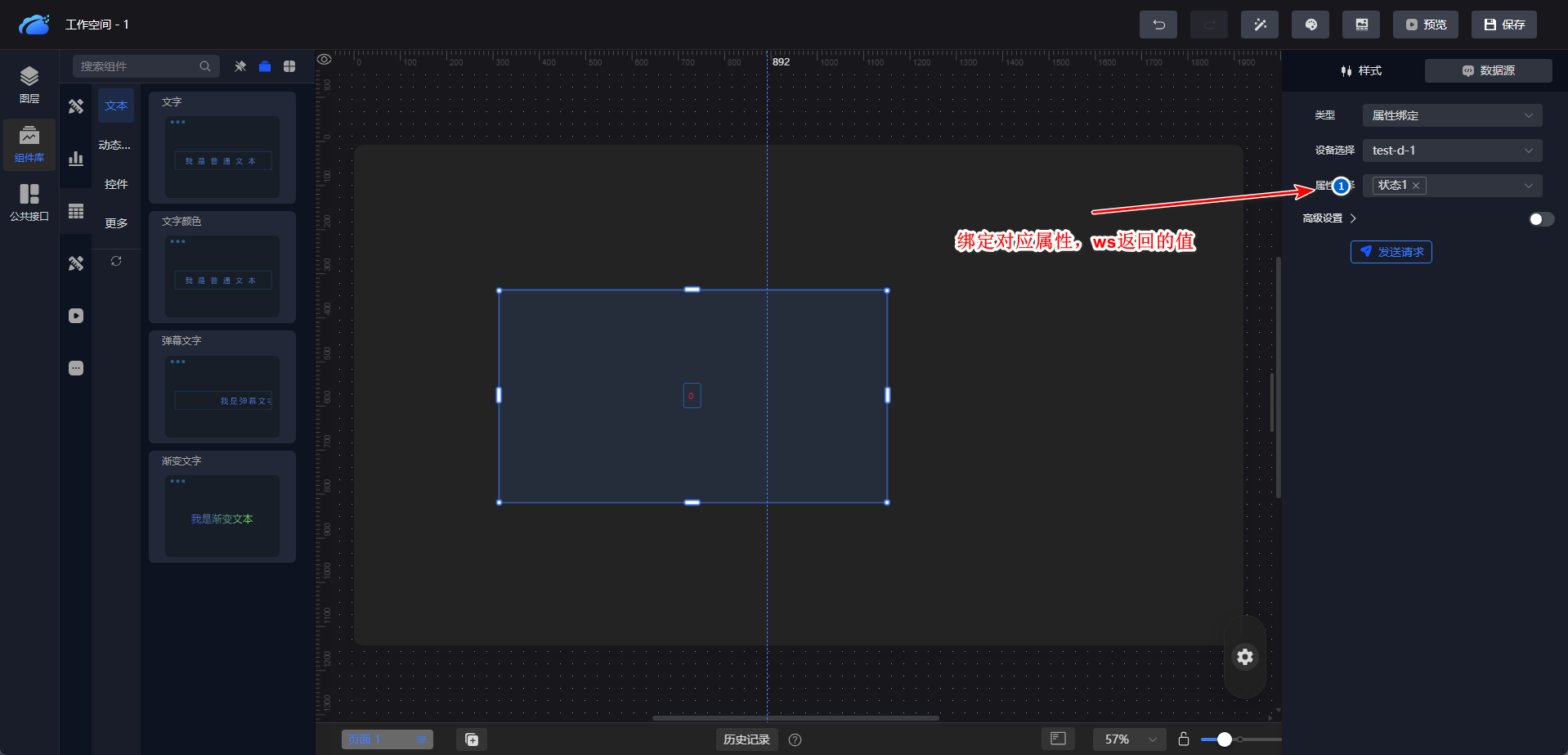Click the 保存 save button
Screen dimensions: 1568x755
point(1503,25)
